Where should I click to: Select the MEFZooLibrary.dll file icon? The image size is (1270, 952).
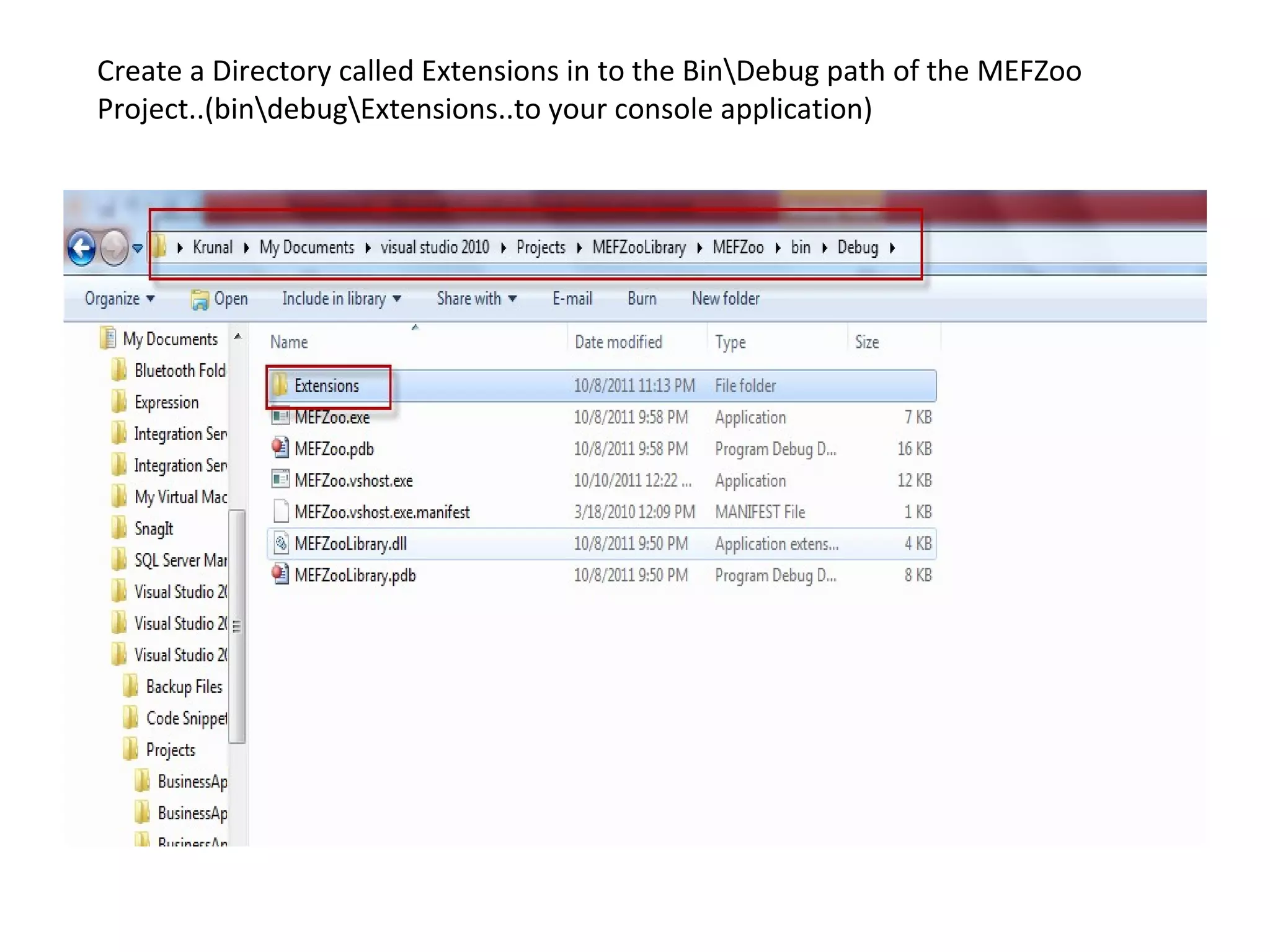(x=281, y=544)
